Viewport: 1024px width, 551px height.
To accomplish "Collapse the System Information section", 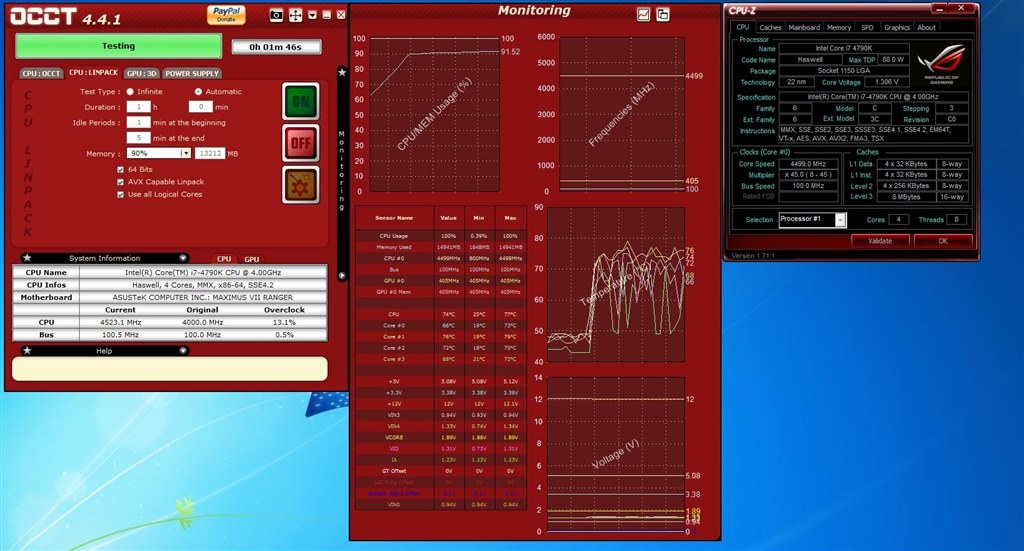I will (183, 258).
